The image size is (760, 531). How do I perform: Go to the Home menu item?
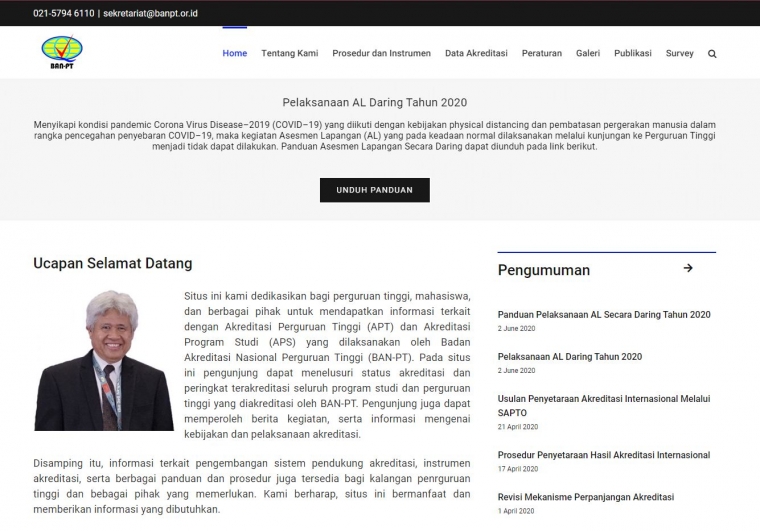[x=235, y=53]
